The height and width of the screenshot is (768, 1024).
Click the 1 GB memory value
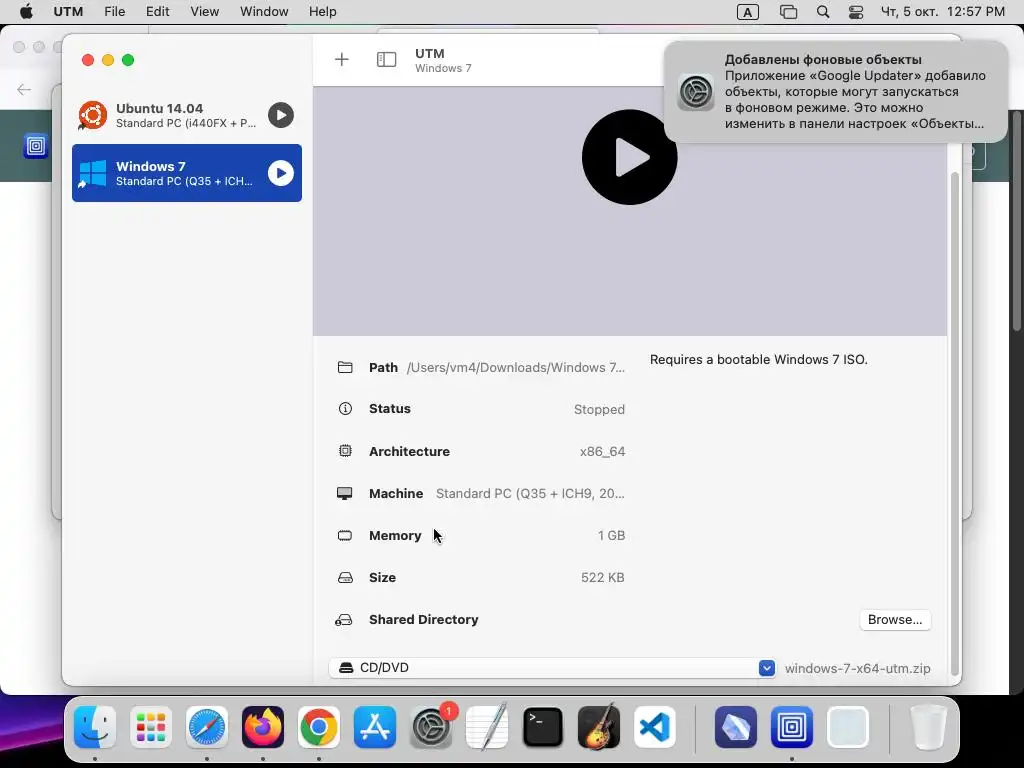pyautogui.click(x=611, y=536)
